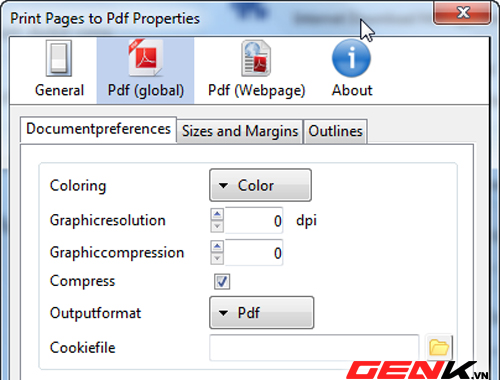This screenshot has width=500, height=380.
Task: Increase Graphicresolution with up arrow
Action: (x=217, y=214)
